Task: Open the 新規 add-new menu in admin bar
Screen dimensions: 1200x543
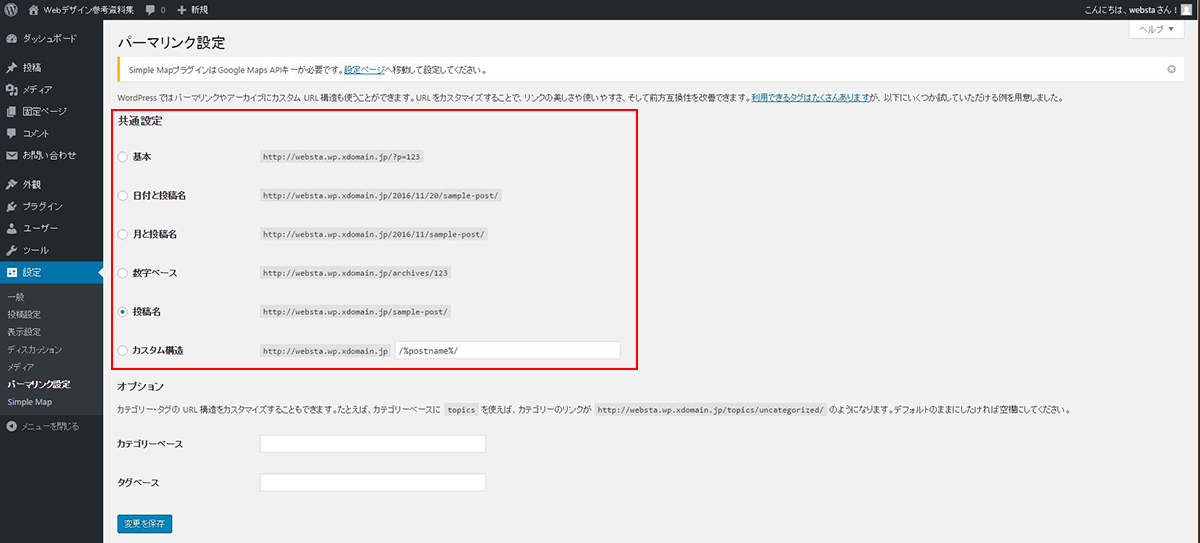Action: [x=192, y=9]
